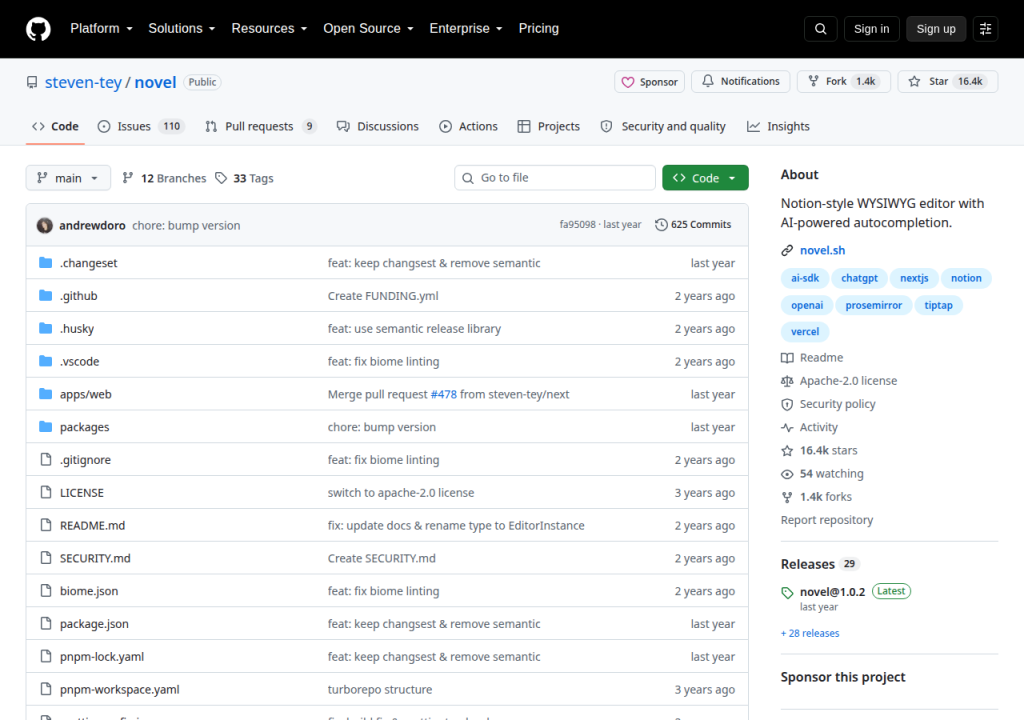Viewport: 1024px width, 720px height.
Task: Switch to the Discussions tab
Action: [377, 126]
